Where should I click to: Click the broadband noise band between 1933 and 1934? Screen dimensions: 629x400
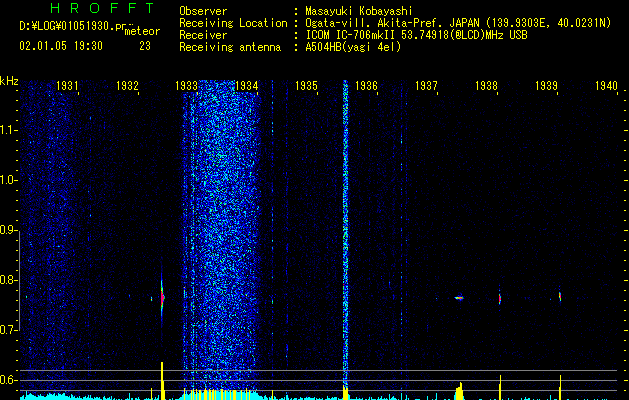point(223,233)
